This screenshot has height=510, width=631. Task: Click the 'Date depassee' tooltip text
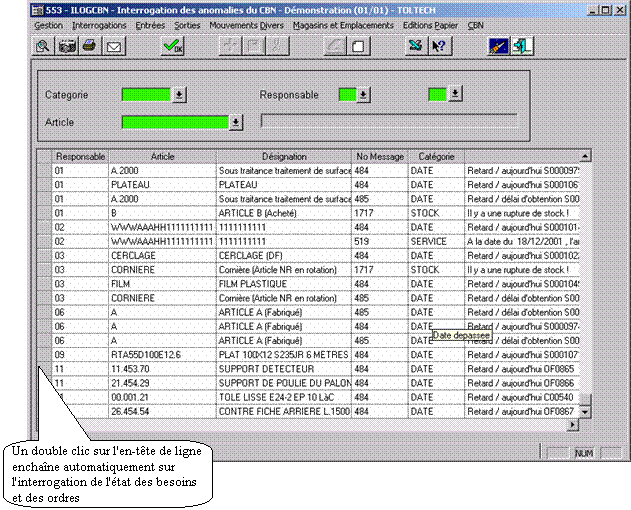(462, 335)
